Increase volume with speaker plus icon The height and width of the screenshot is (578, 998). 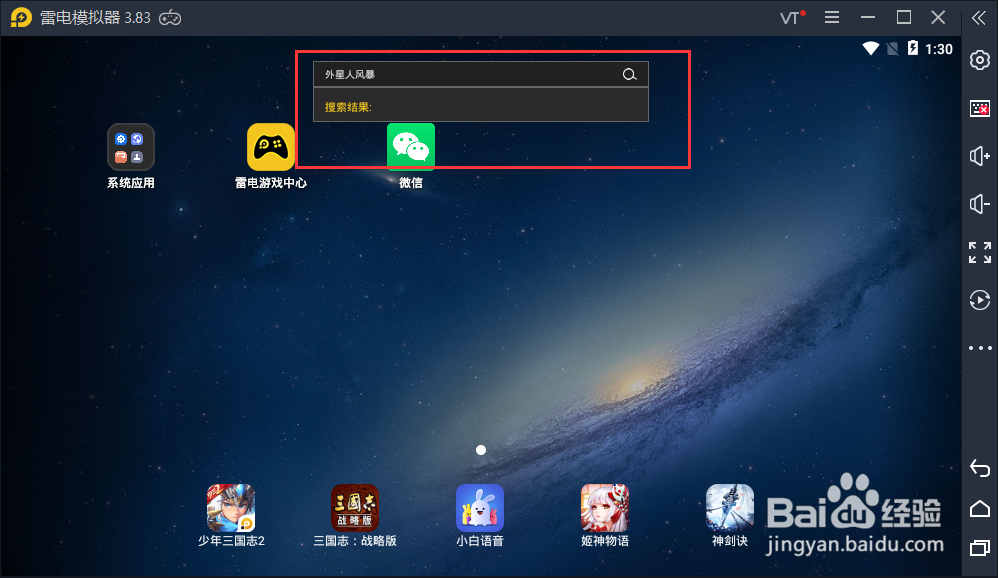pyautogui.click(x=980, y=156)
